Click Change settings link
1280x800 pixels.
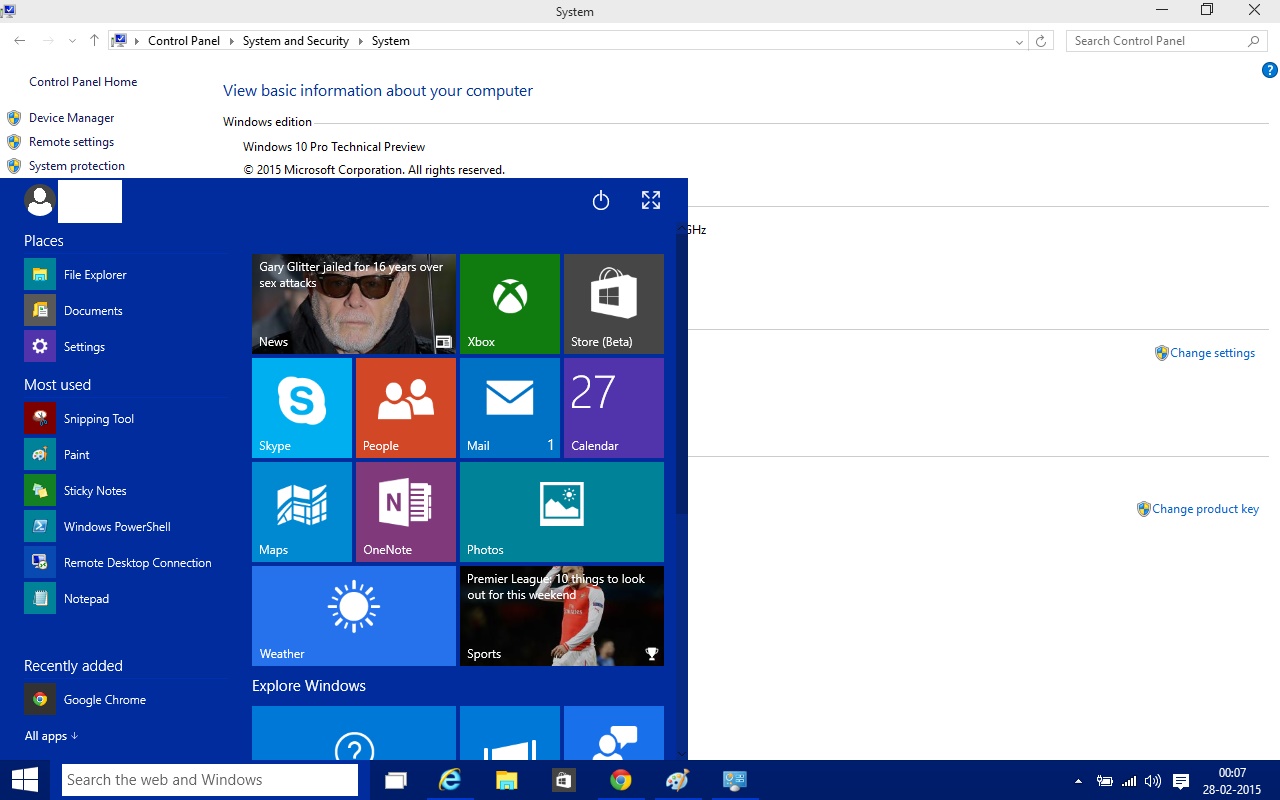pyautogui.click(x=1212, y=353)
